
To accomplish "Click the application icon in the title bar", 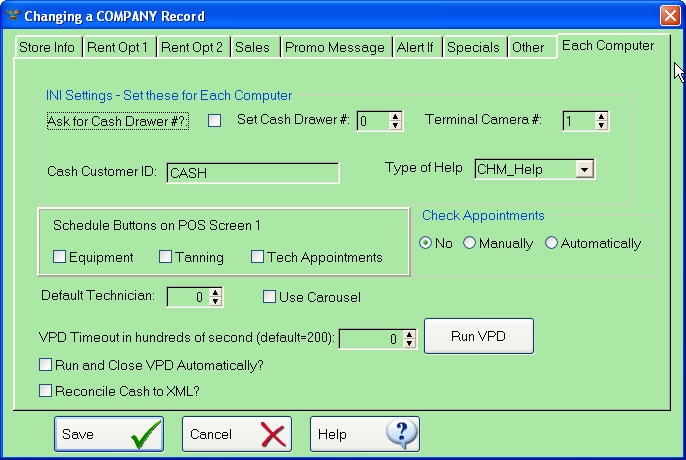I will click(x=12, y=16).
